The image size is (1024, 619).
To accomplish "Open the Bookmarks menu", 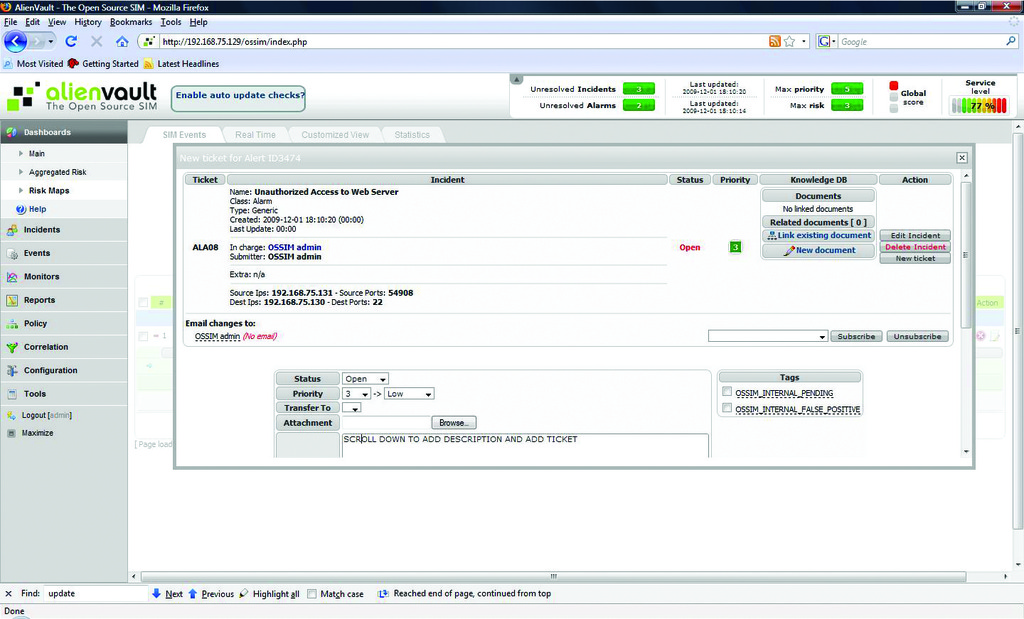I will click(131, 21).
